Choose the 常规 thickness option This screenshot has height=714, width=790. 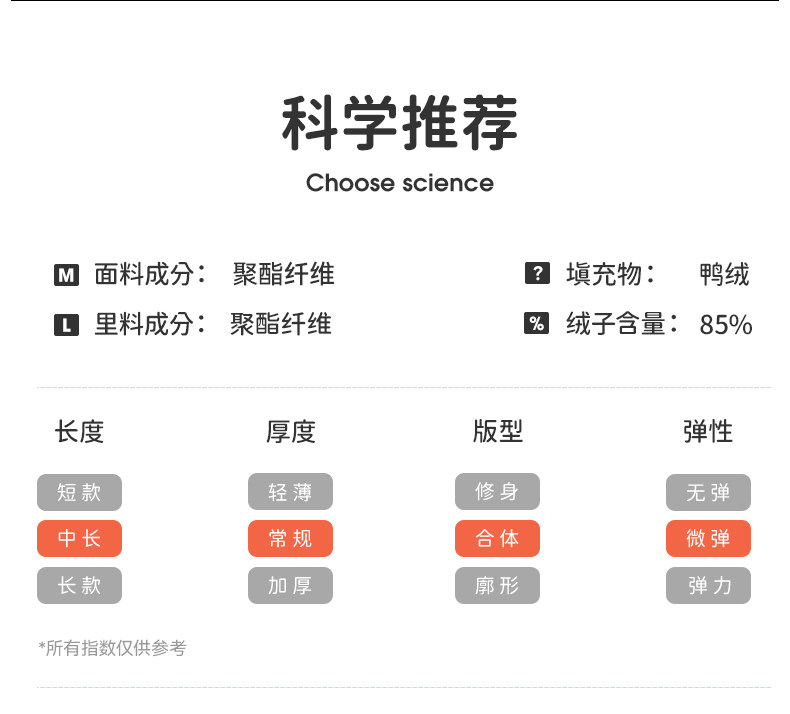290,539
